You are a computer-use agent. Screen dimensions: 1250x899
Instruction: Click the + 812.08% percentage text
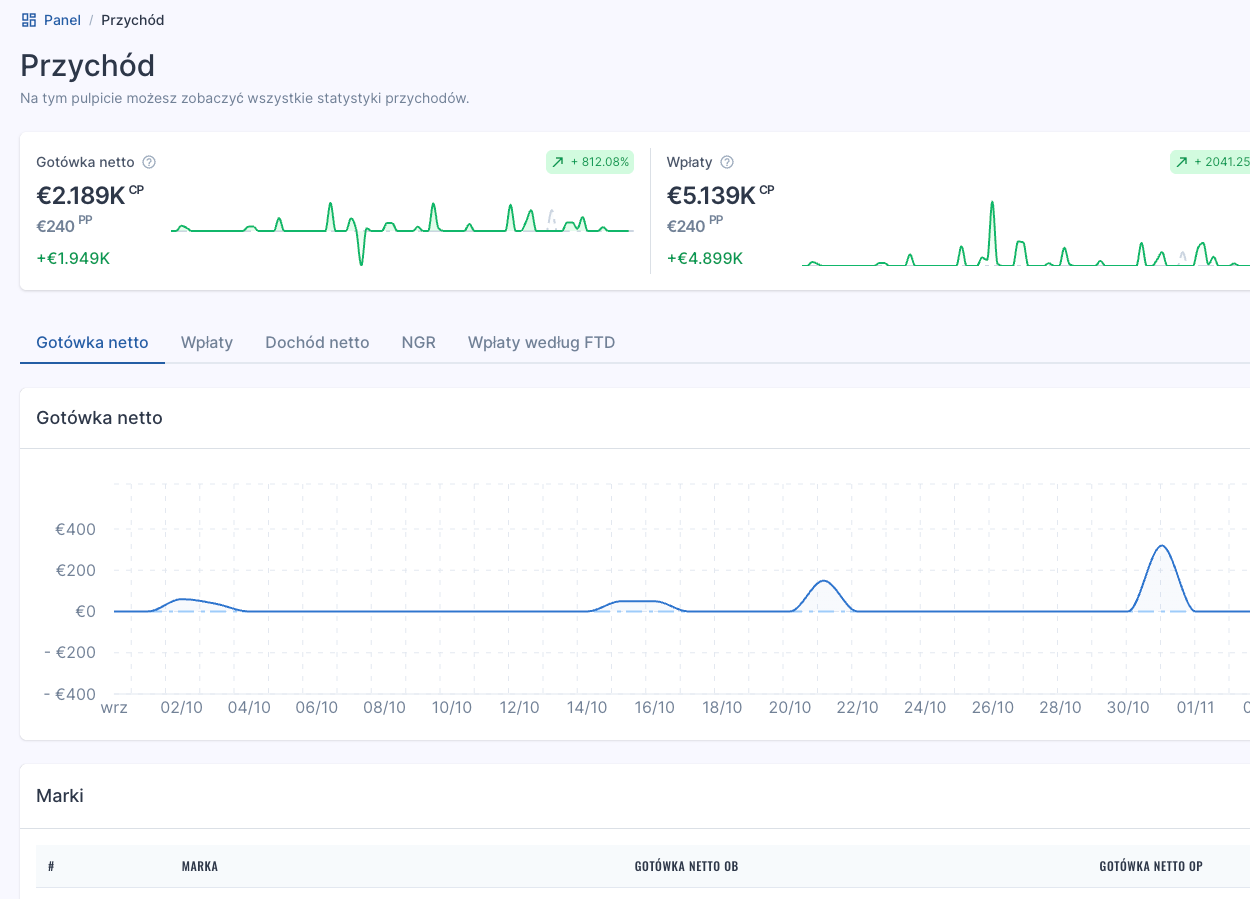pyautogui.click(x=600, y=162)
